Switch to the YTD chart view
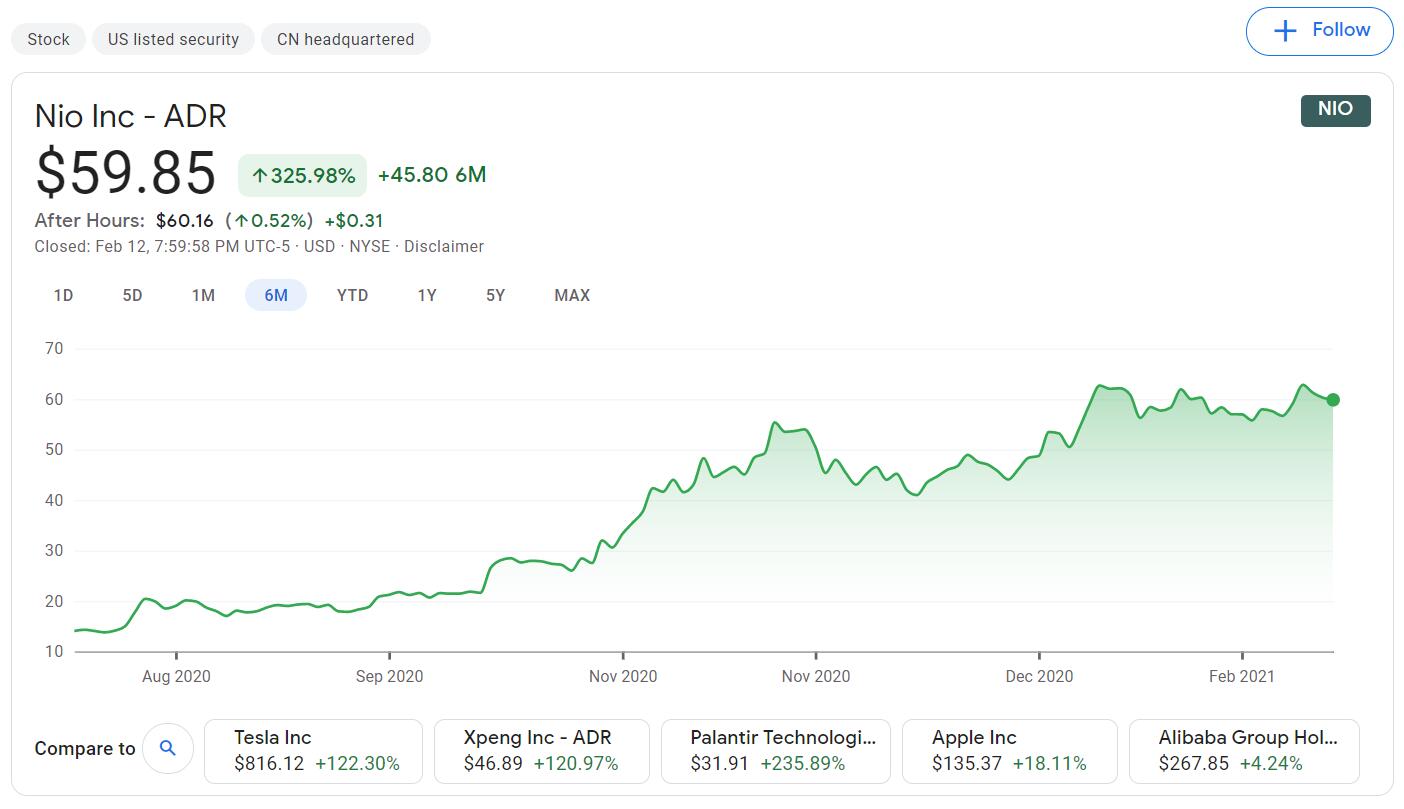 (352, 295)
